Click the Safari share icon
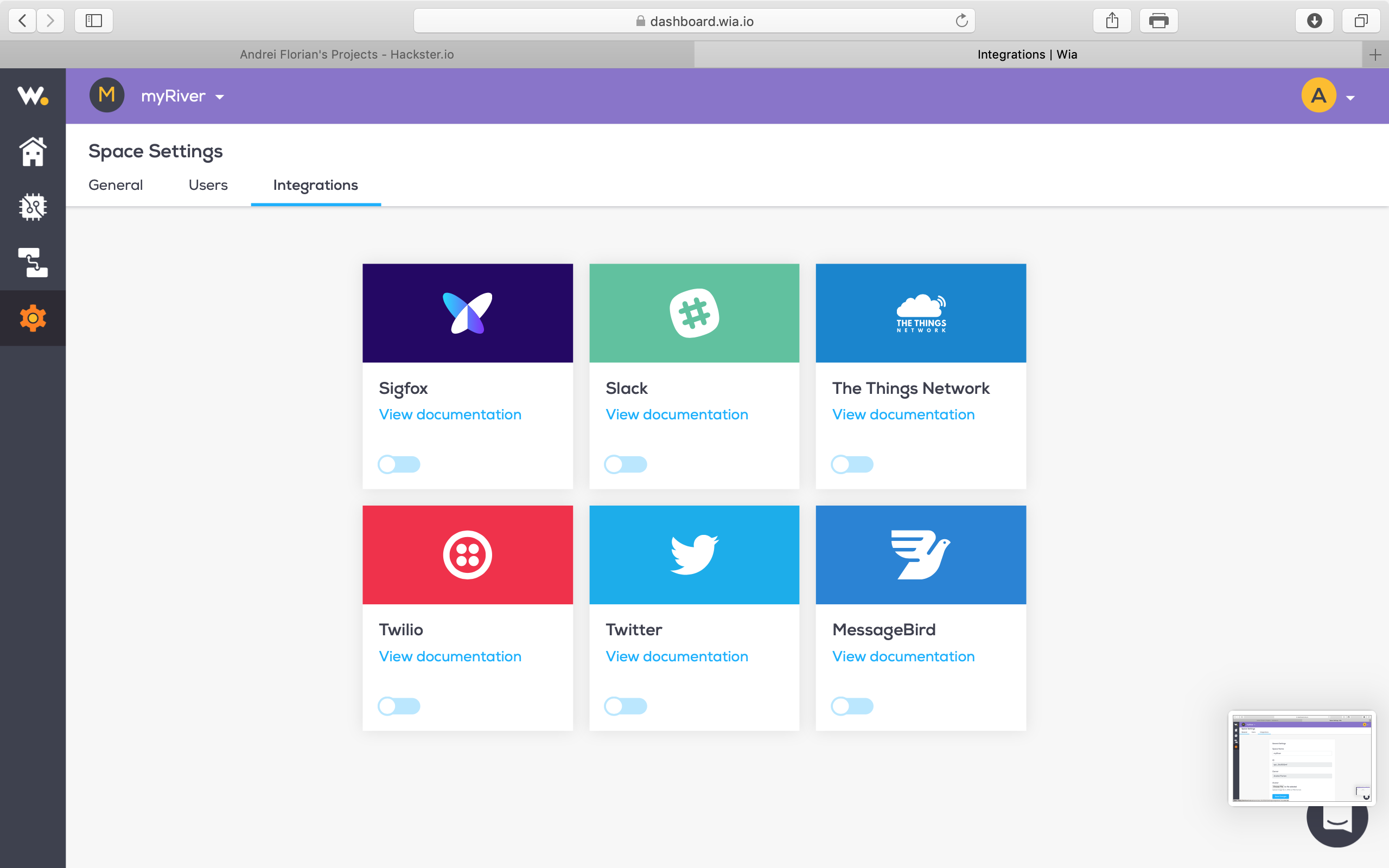This screenshot has width=1389, height=868. (1112, 21)
